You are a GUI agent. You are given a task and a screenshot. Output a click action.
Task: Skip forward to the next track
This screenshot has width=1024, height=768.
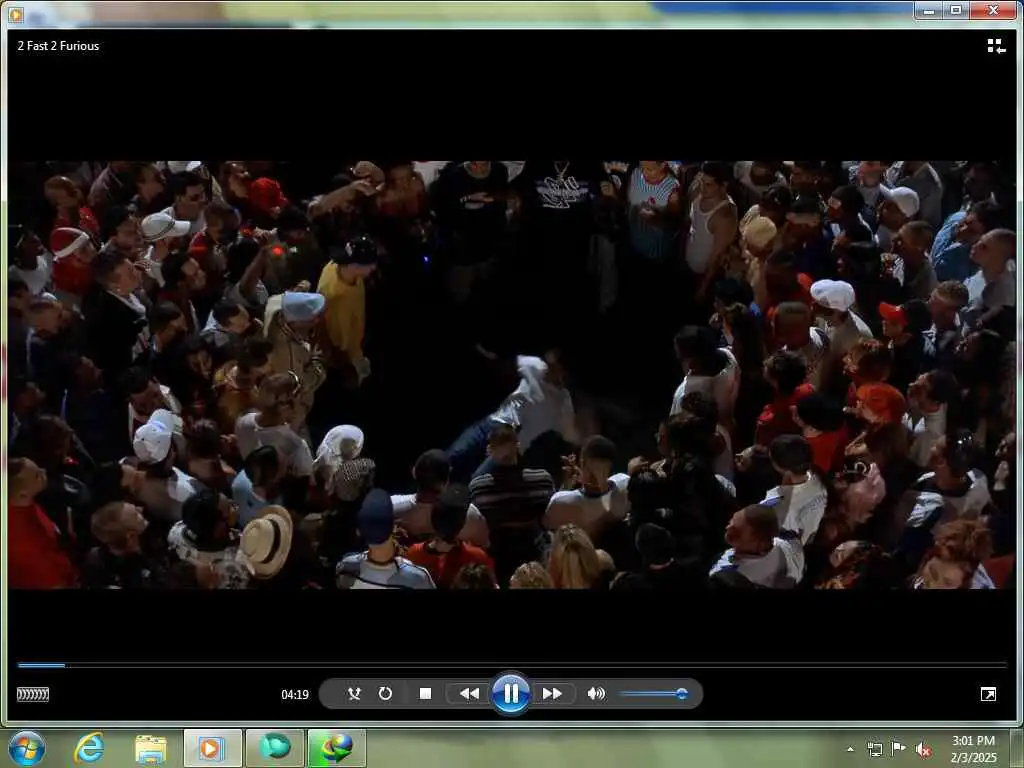(x=552, y=694)
